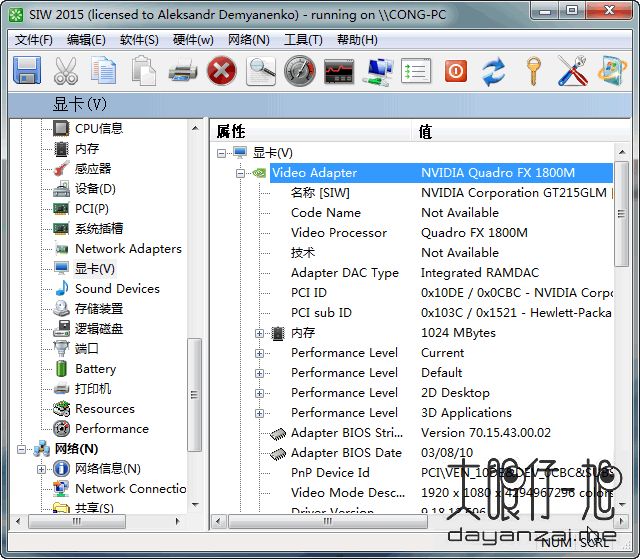Screen dimensions: 640x559
Task: Open the red graph monitor toolbar icon
Action: pyautogui.click(x=339, y=71)
